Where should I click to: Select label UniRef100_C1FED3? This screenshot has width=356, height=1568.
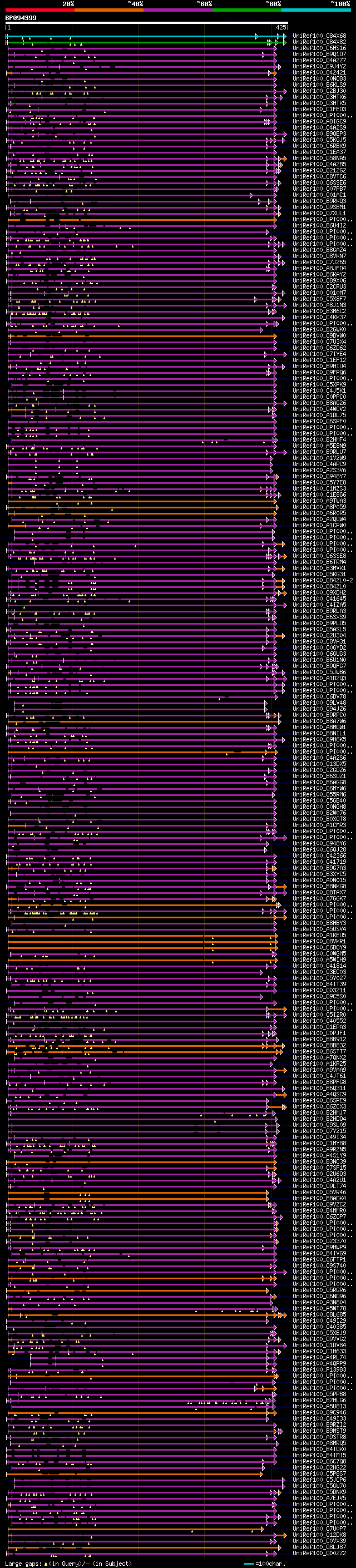(x=319, y=109)
